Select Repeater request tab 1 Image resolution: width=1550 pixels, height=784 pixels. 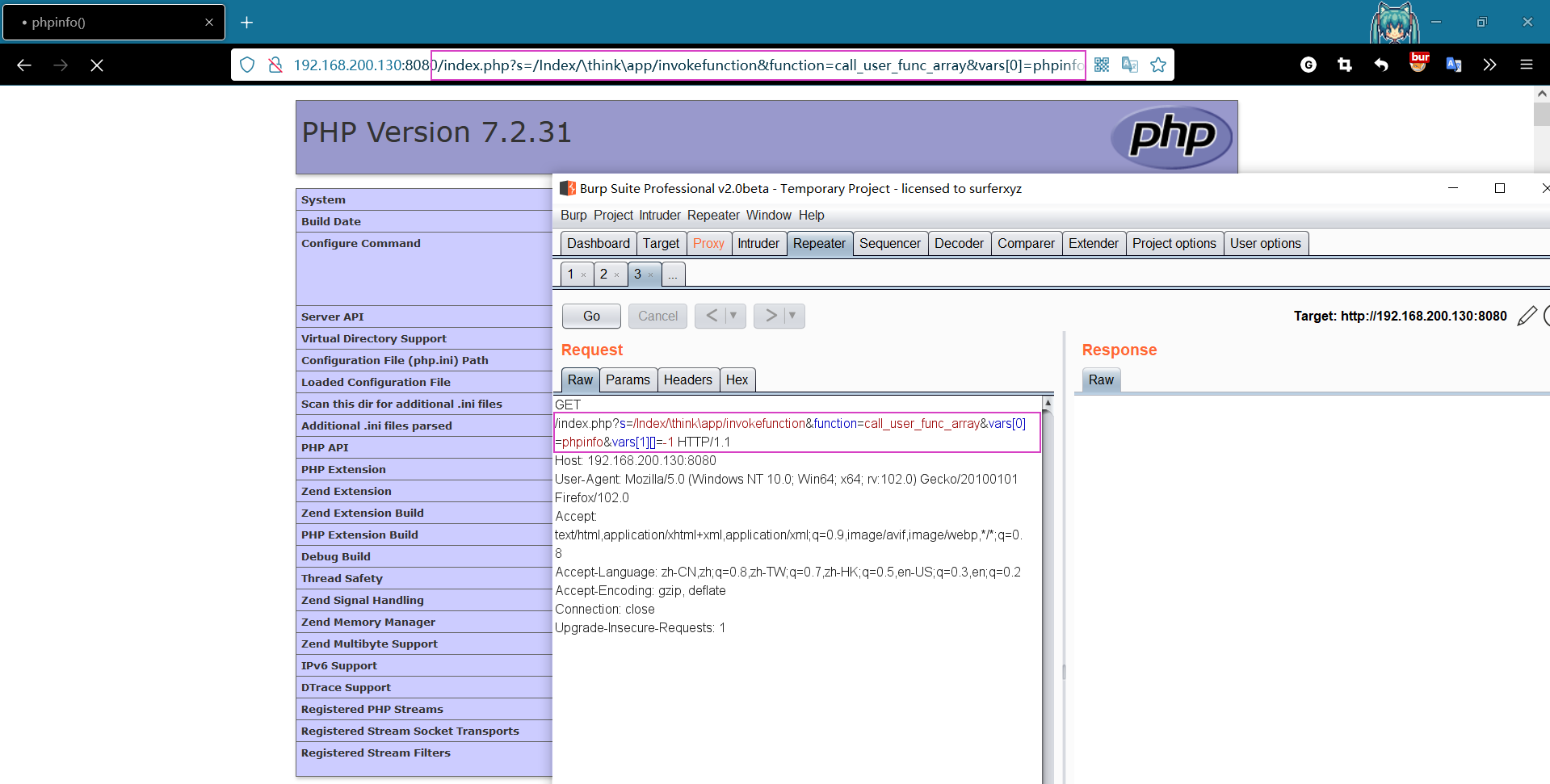pyautogui.click(x=570, y=275)
